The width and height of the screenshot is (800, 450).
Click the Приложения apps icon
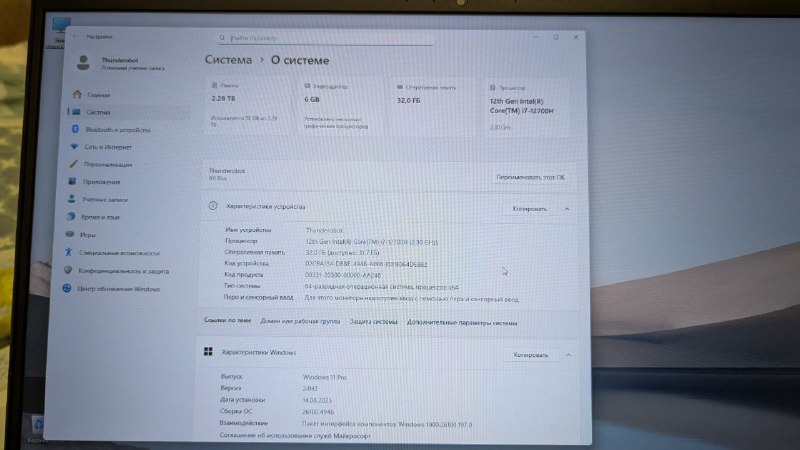(72, 181)
